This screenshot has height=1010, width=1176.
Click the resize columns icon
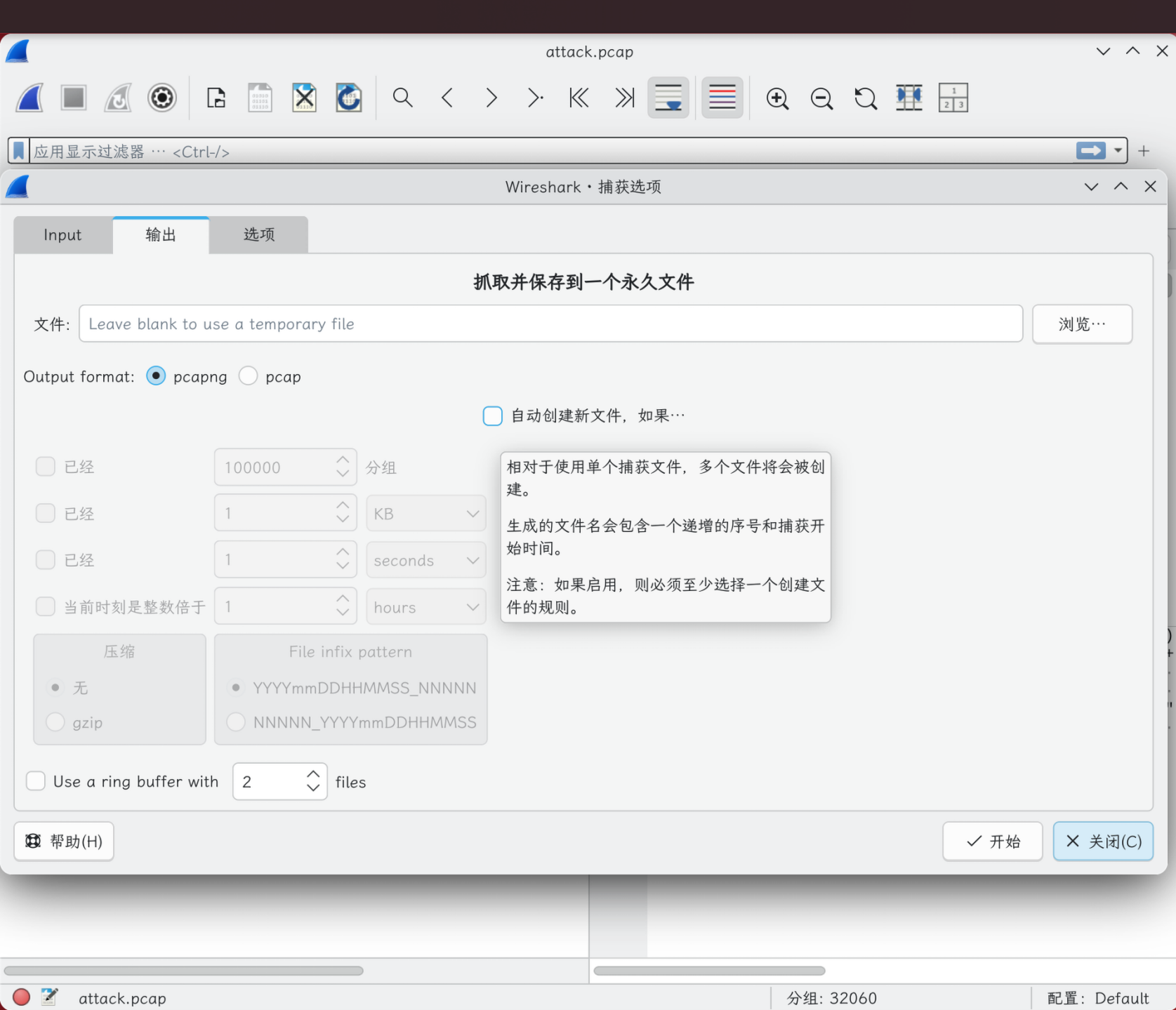tap(909, 98)
